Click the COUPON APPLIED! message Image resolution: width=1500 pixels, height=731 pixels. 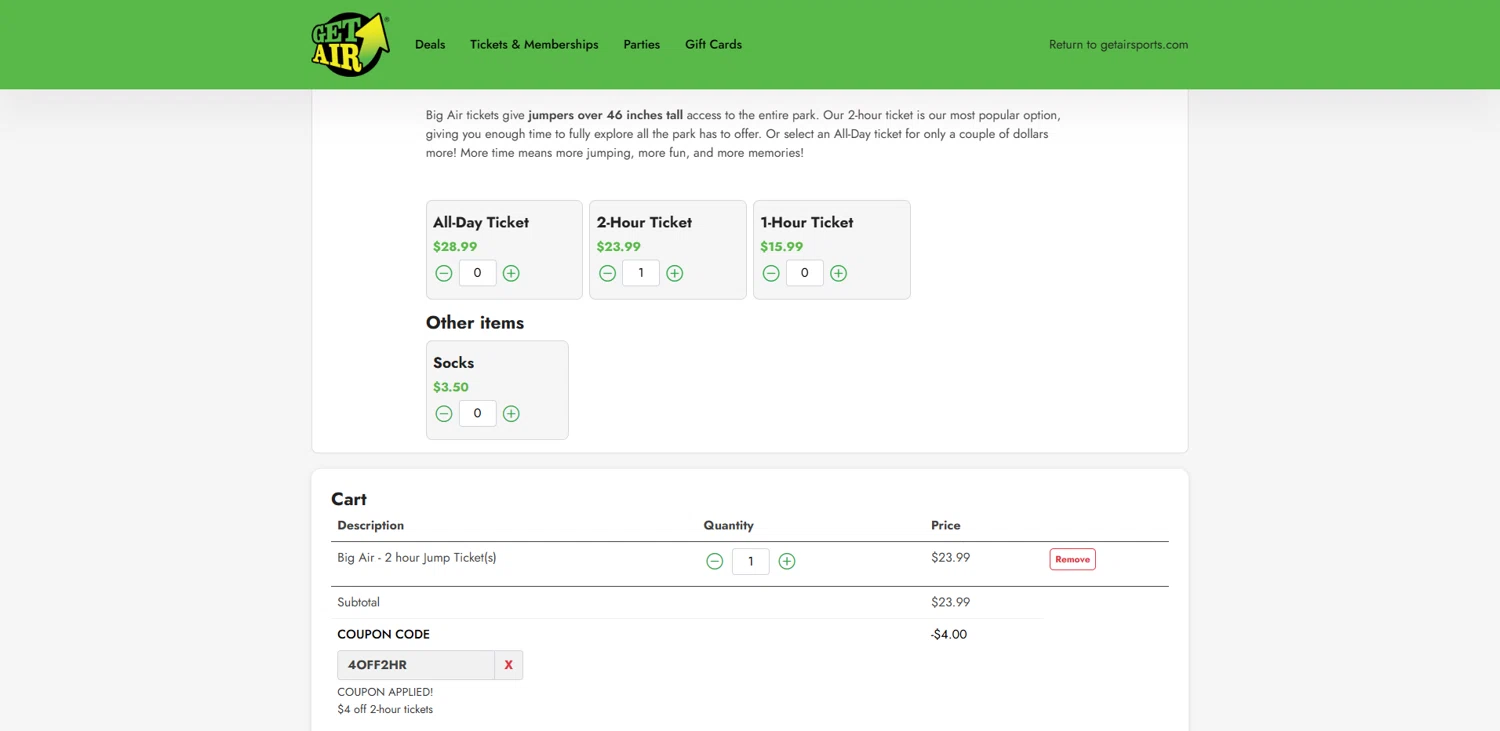[x=385, y=692]
